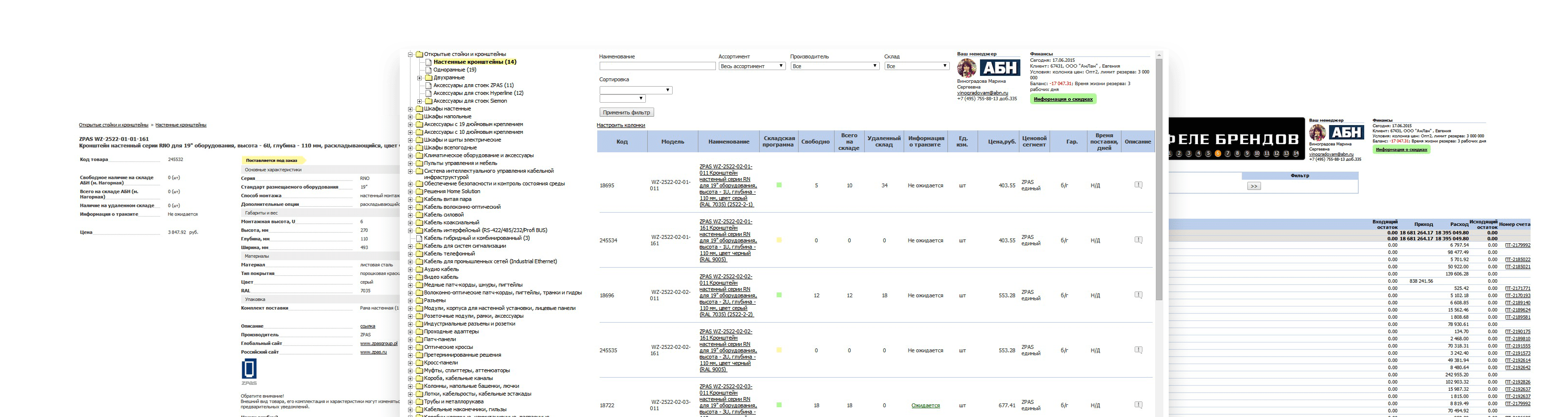Go to page 8 circle in brands banner
Viewport: 1568px width, 417px height.
click(1237, 153)
